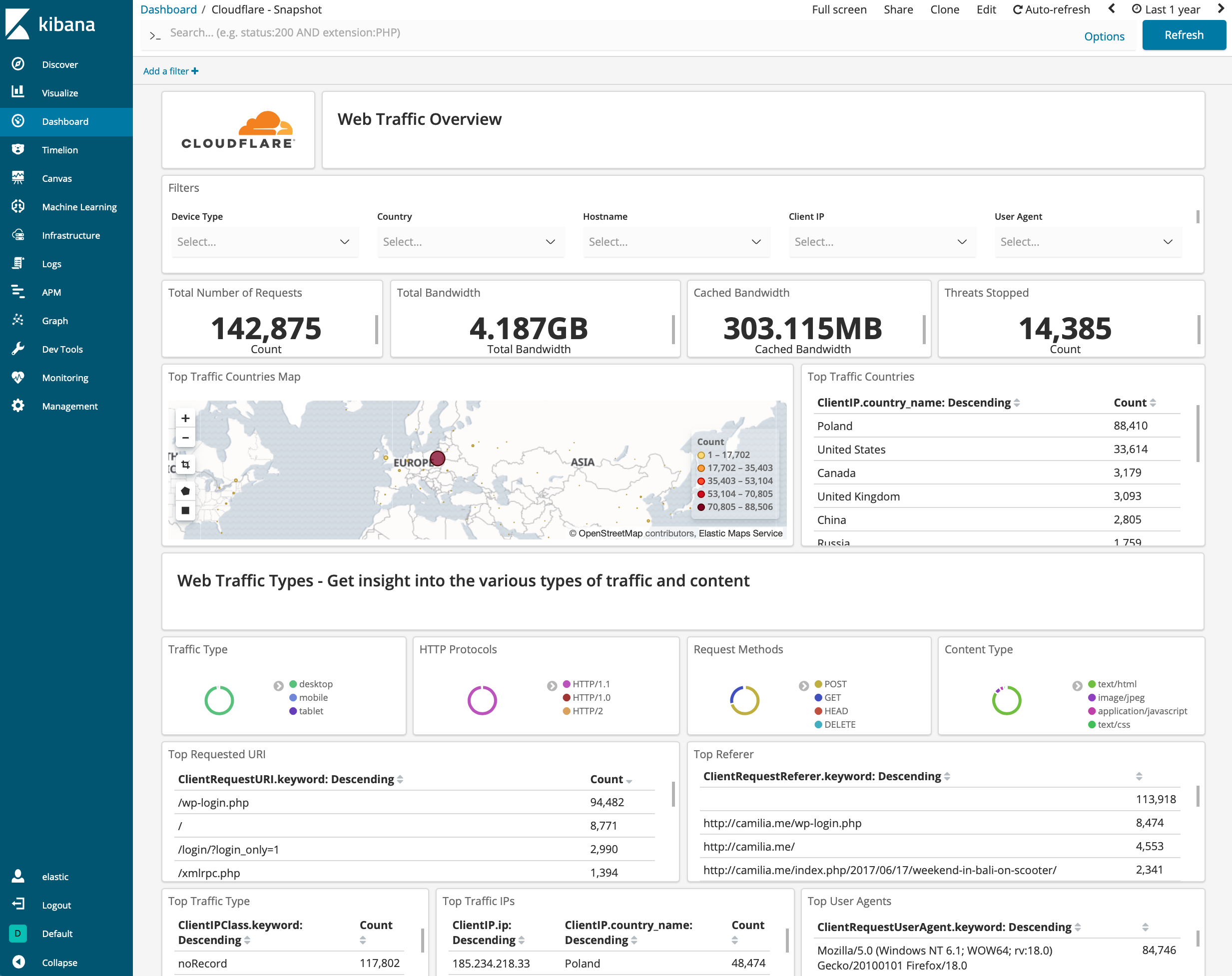Click the Refresh button
1232x976 pixels.
click(1184, 33)
